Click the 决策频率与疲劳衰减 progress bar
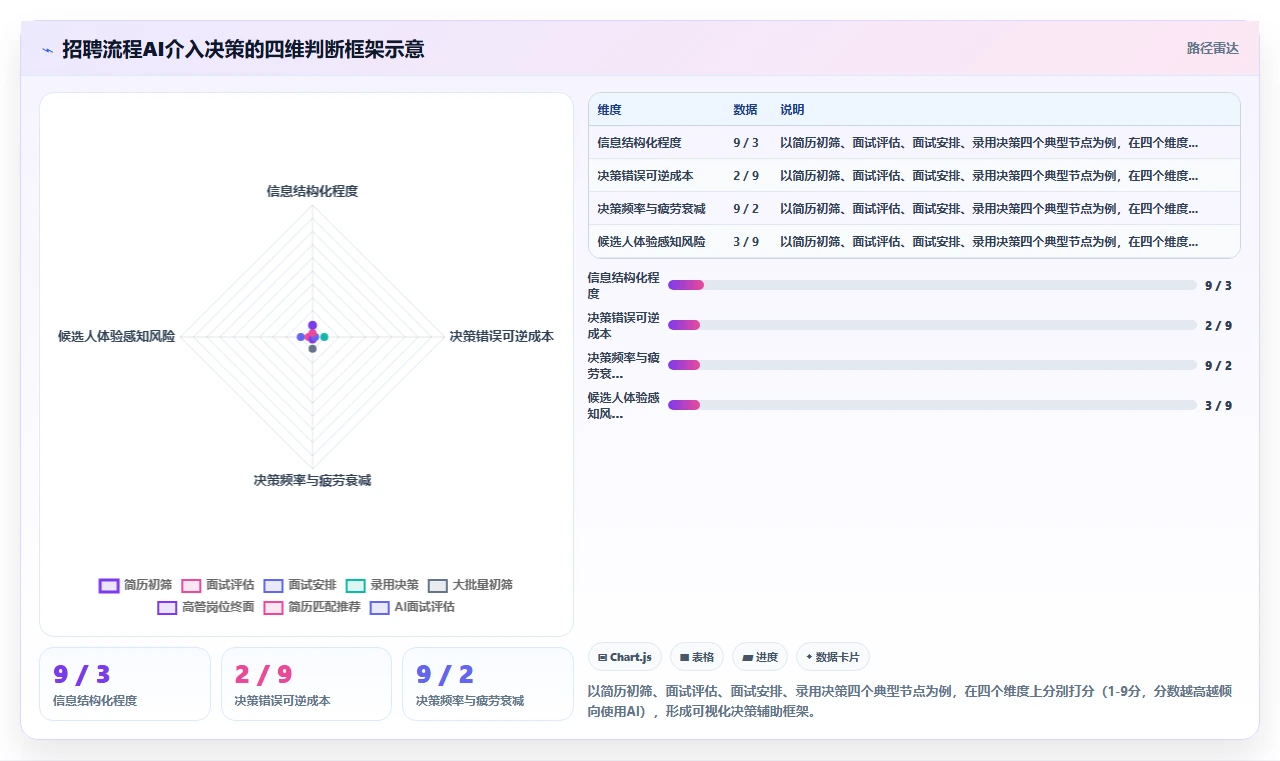 [932, 365]
